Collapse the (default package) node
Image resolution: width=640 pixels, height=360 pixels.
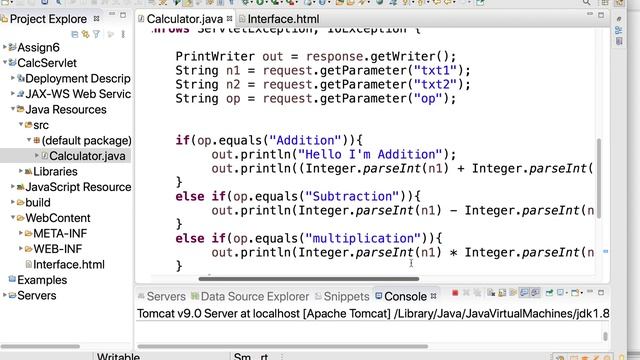[x=29, y=140]
